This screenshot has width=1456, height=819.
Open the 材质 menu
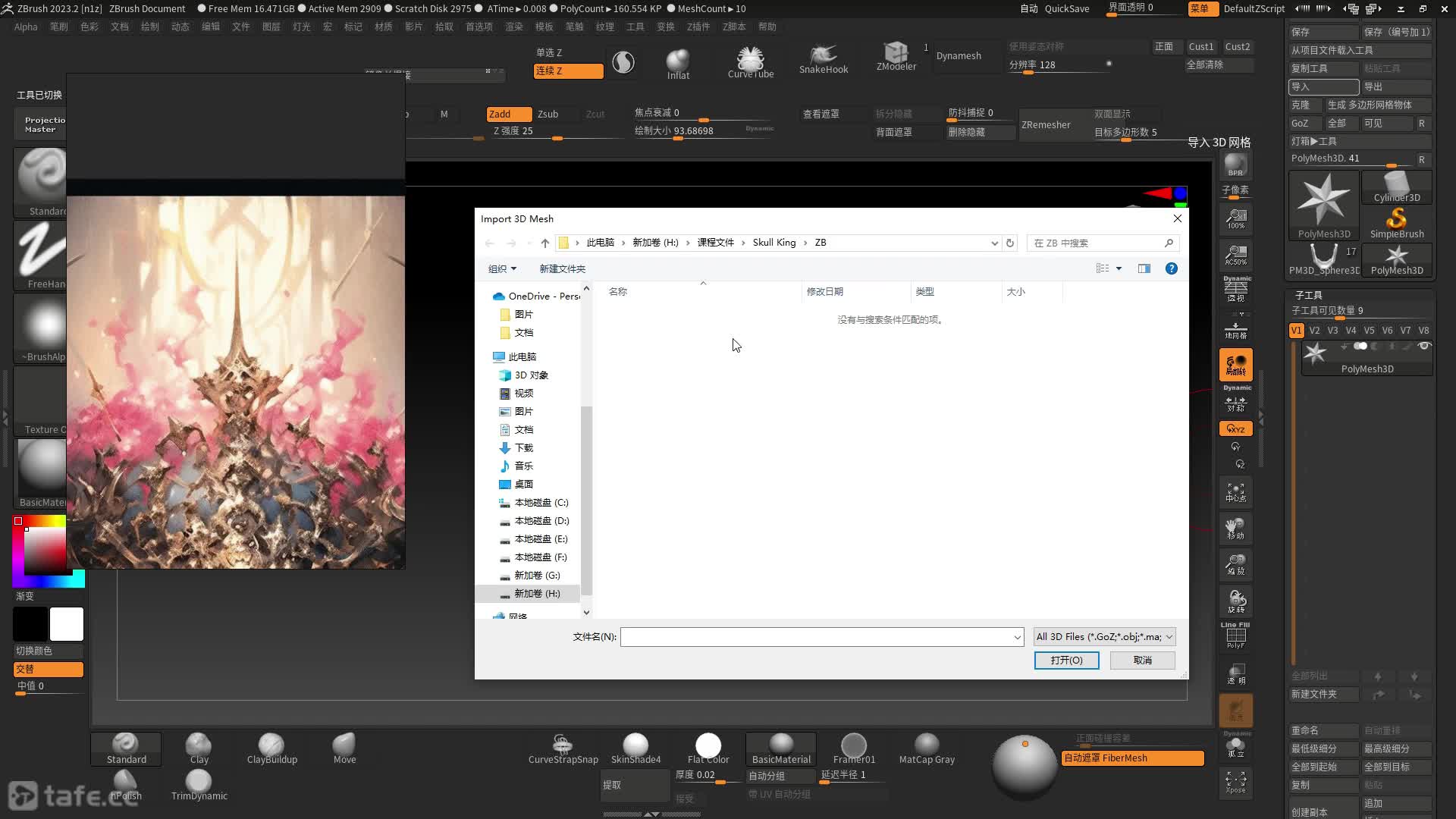click(384, 27)
